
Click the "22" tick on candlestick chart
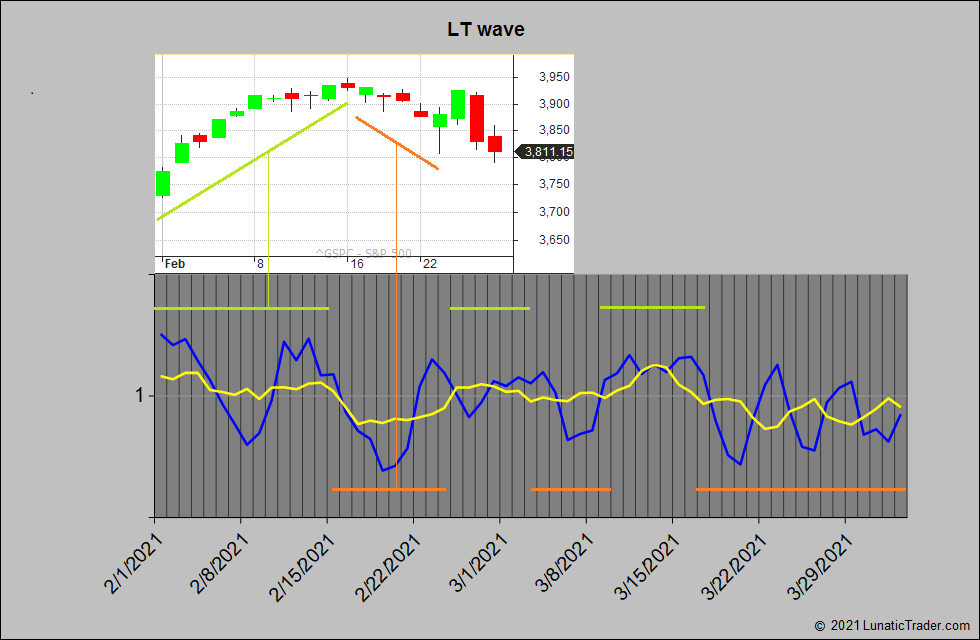pyautogui.click(x=429, y=264)
